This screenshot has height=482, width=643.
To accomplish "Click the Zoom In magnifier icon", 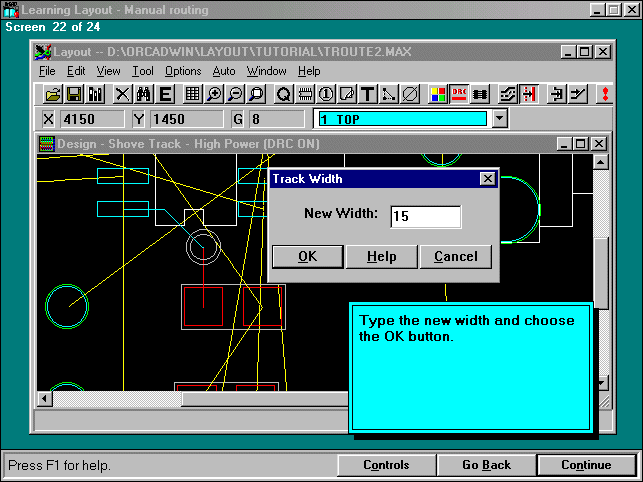I will 213,94.
